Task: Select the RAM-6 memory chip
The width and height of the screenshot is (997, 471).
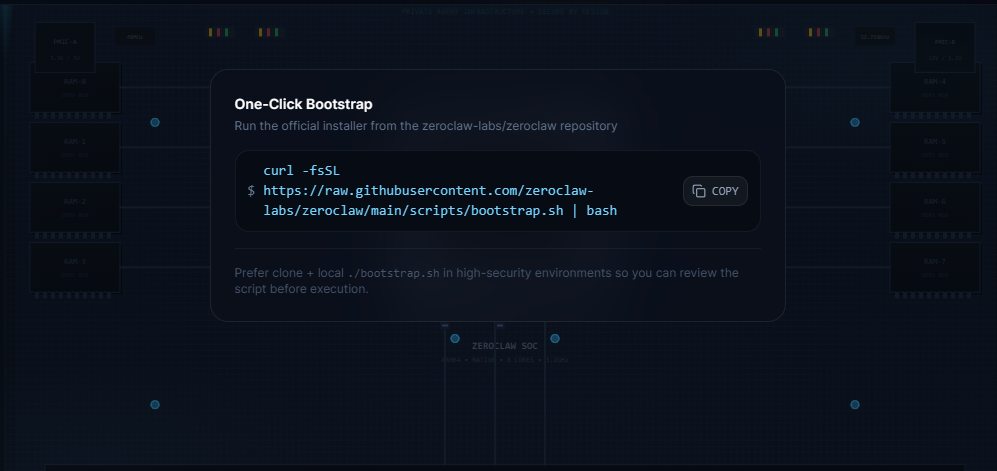Action: pos(935,207)
